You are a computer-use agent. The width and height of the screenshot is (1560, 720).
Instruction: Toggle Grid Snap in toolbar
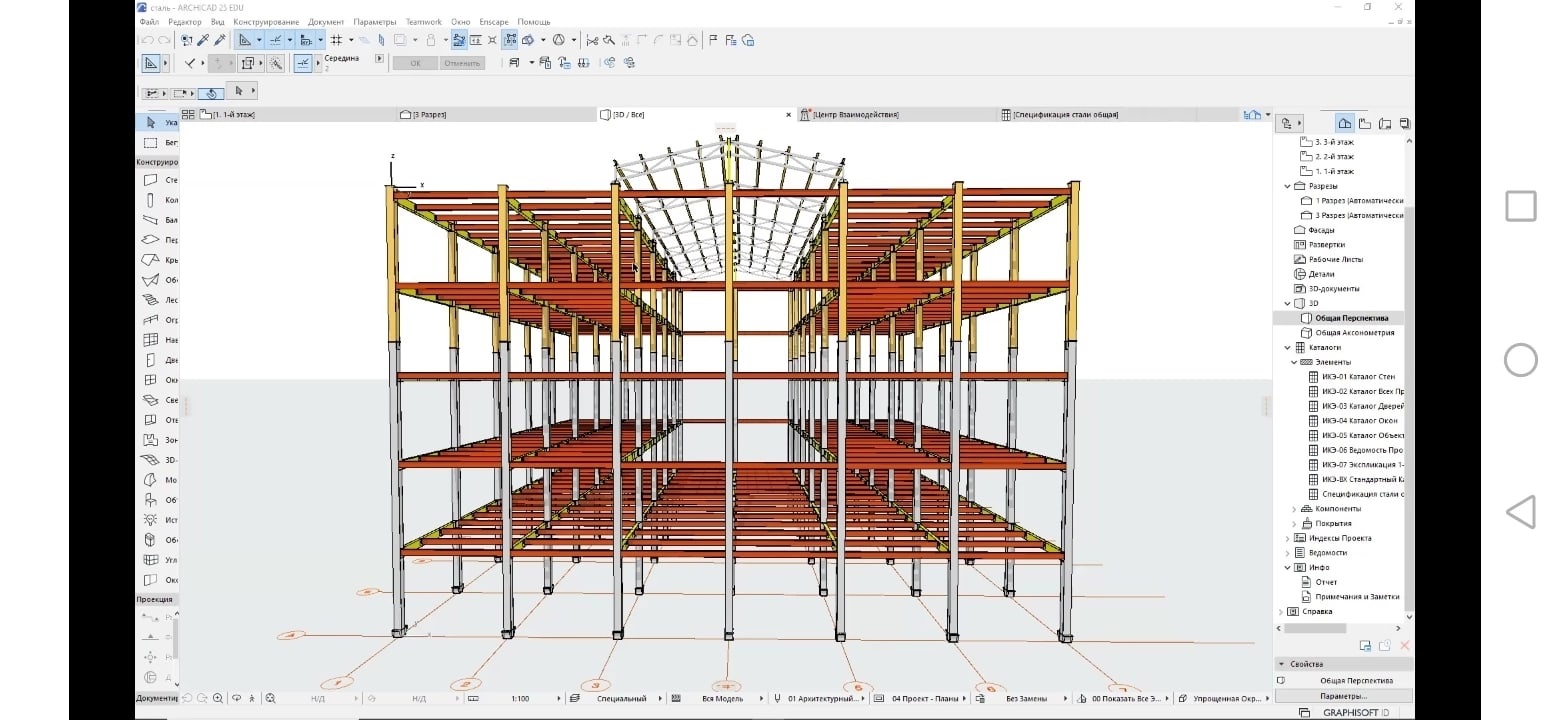[x=336, y=40]
